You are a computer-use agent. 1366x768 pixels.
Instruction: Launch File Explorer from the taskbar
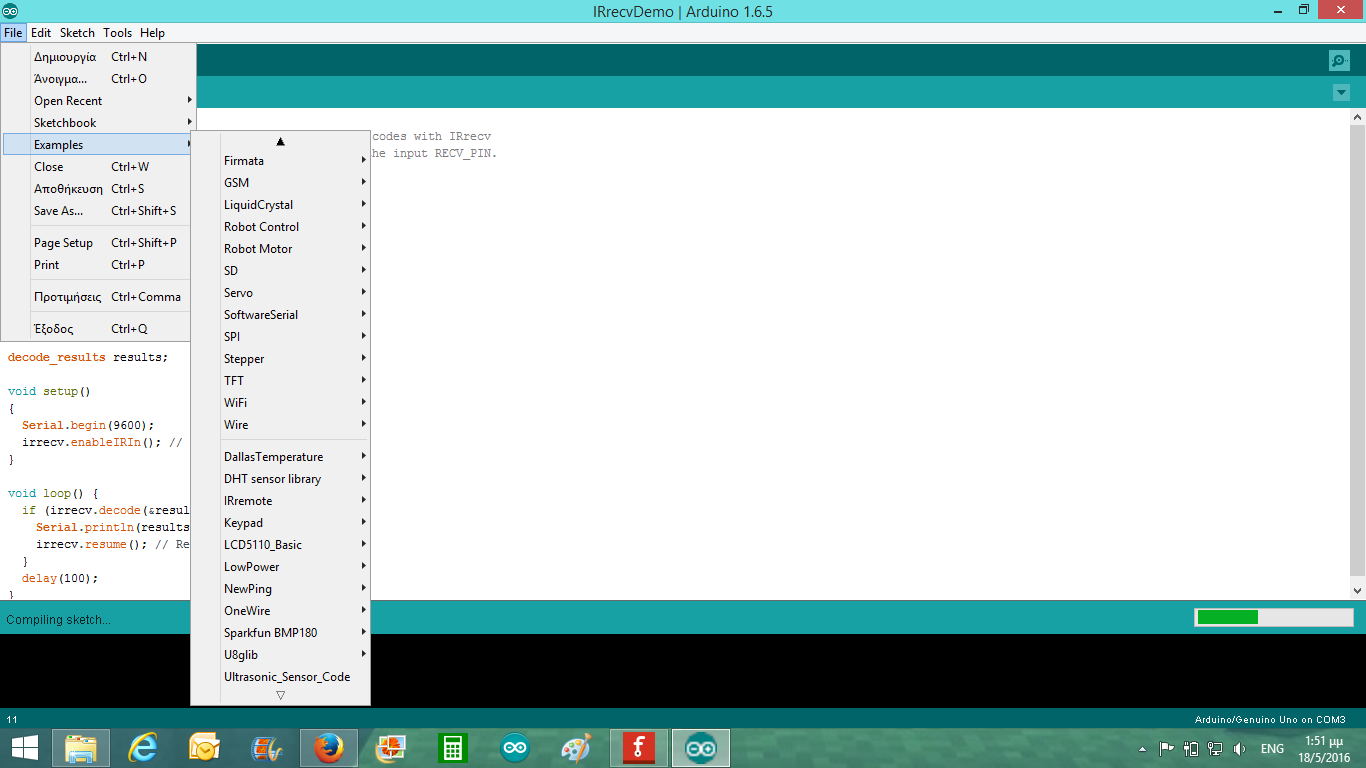pyautogui.click(x=81, y=748)
